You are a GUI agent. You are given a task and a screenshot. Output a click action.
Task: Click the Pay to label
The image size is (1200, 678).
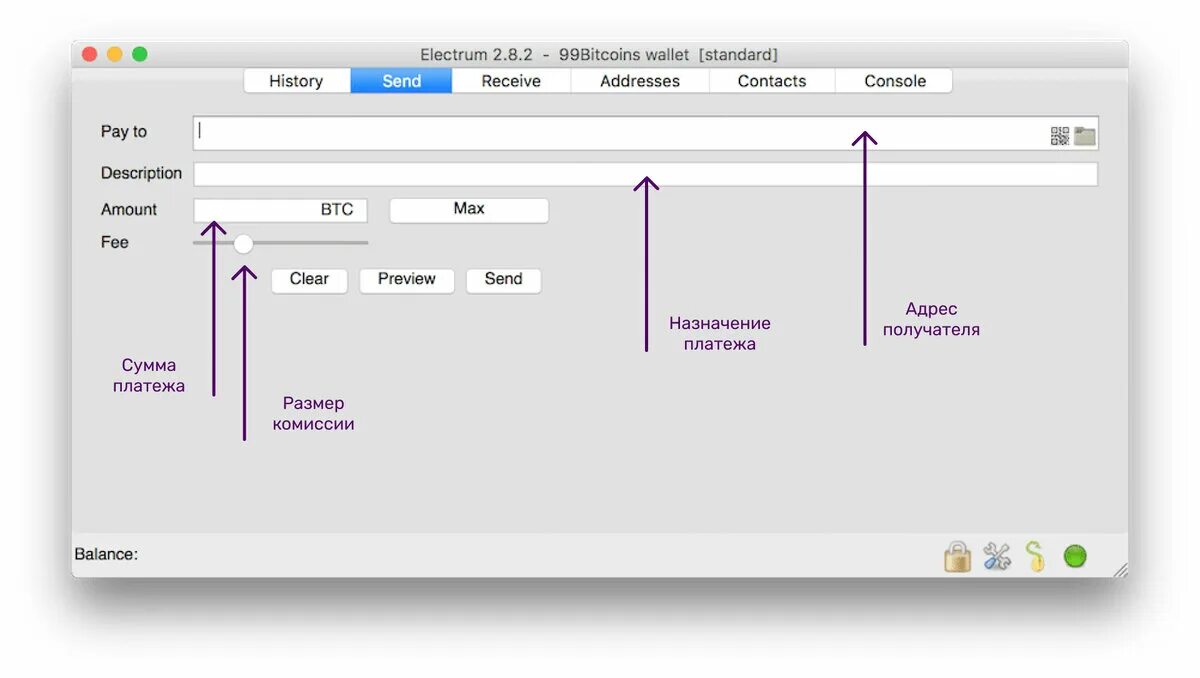coord(124,132)
